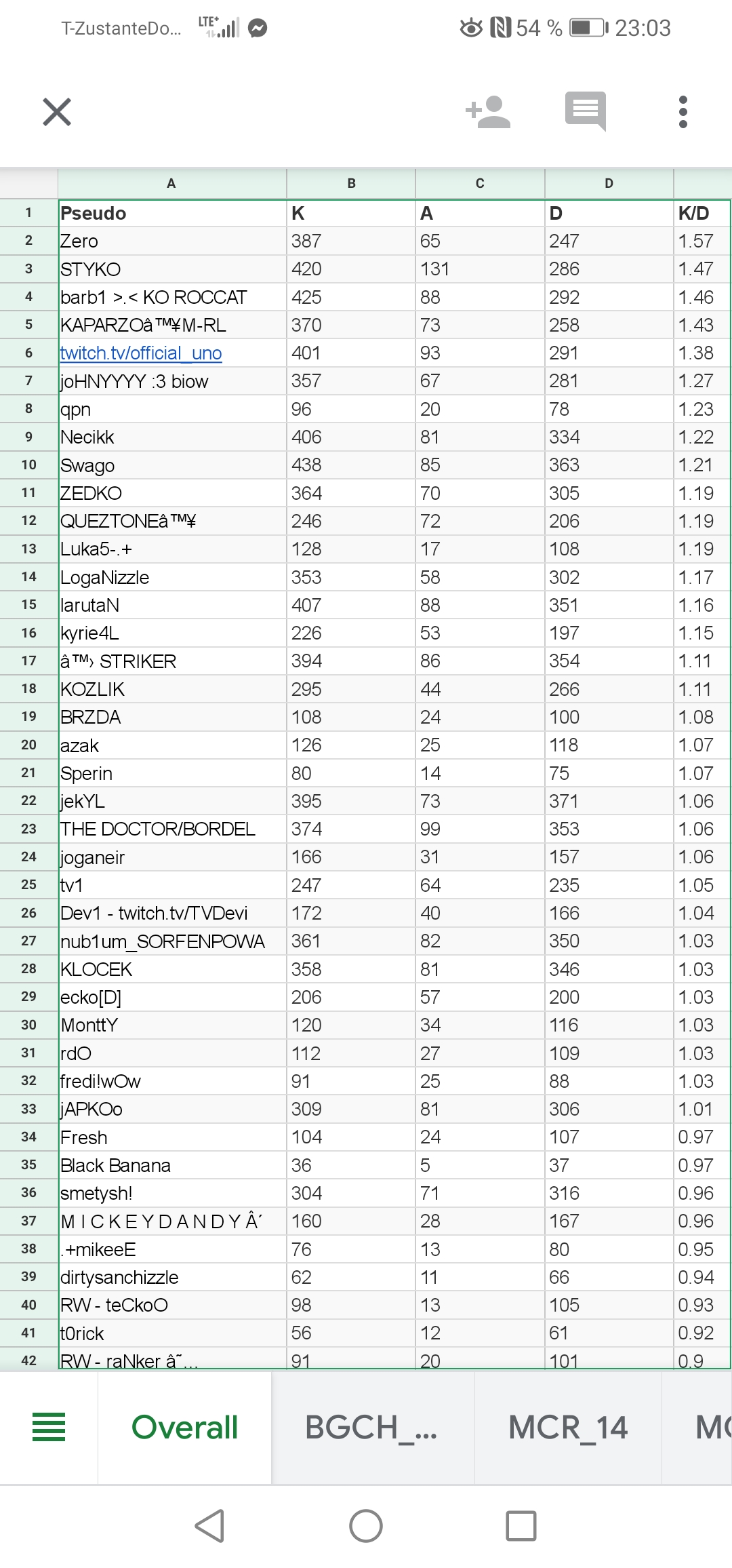Open the comments icon
This screenshot has height=1568, width=732.
[586, 111]
